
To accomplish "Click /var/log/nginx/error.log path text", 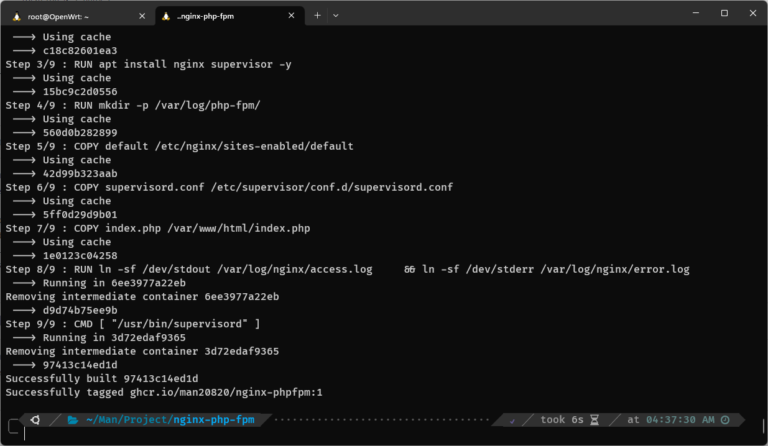I will [x=615, y=269].
